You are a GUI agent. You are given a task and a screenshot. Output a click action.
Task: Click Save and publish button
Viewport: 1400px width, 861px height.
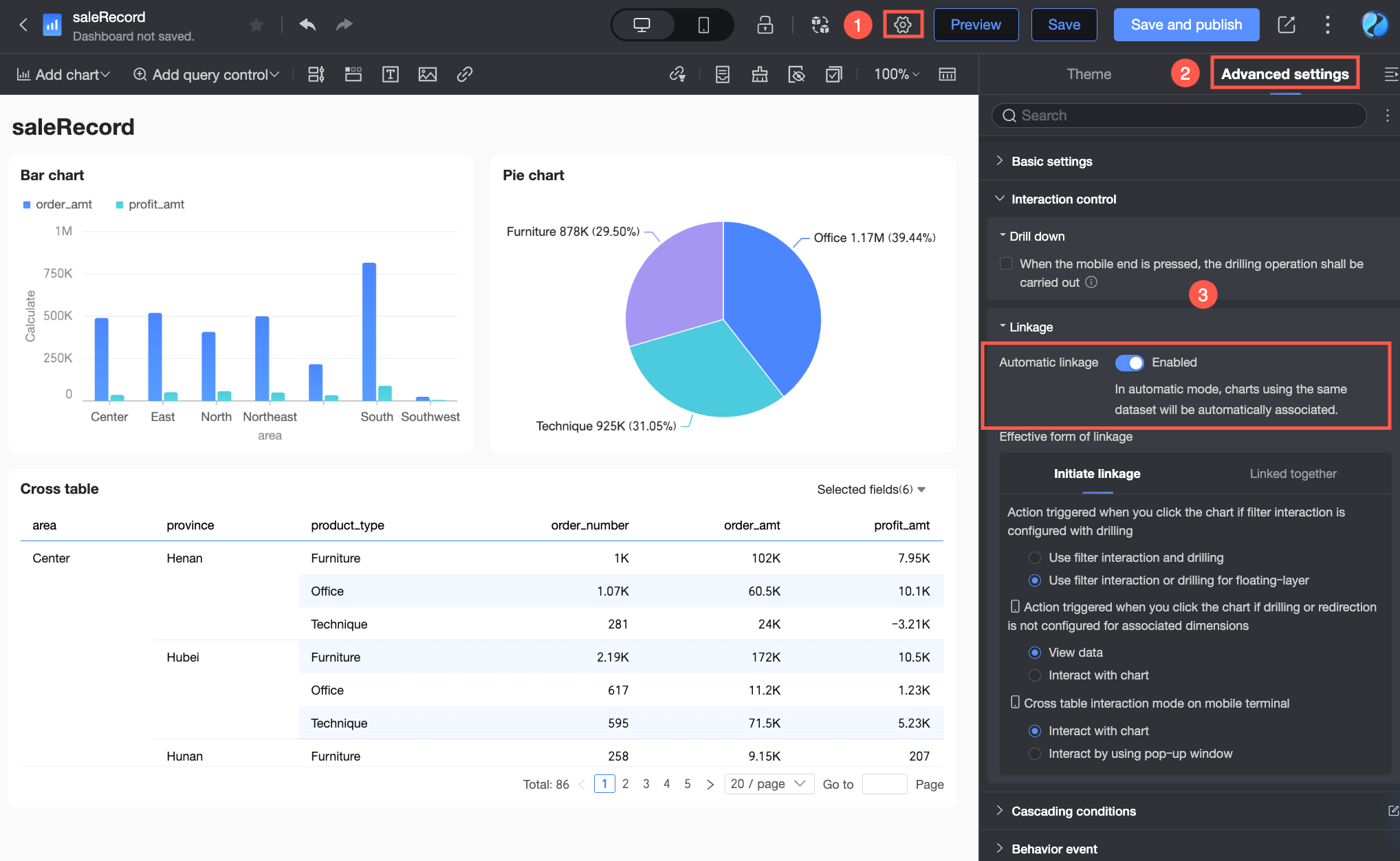pyautogui.click(x=1186, y=25)
